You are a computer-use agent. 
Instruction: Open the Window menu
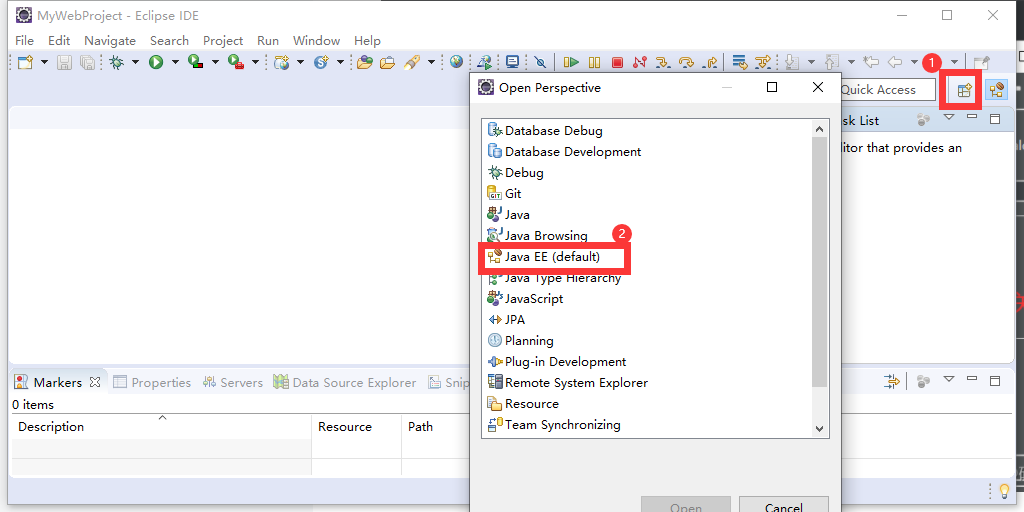click(x=316, y=40)
